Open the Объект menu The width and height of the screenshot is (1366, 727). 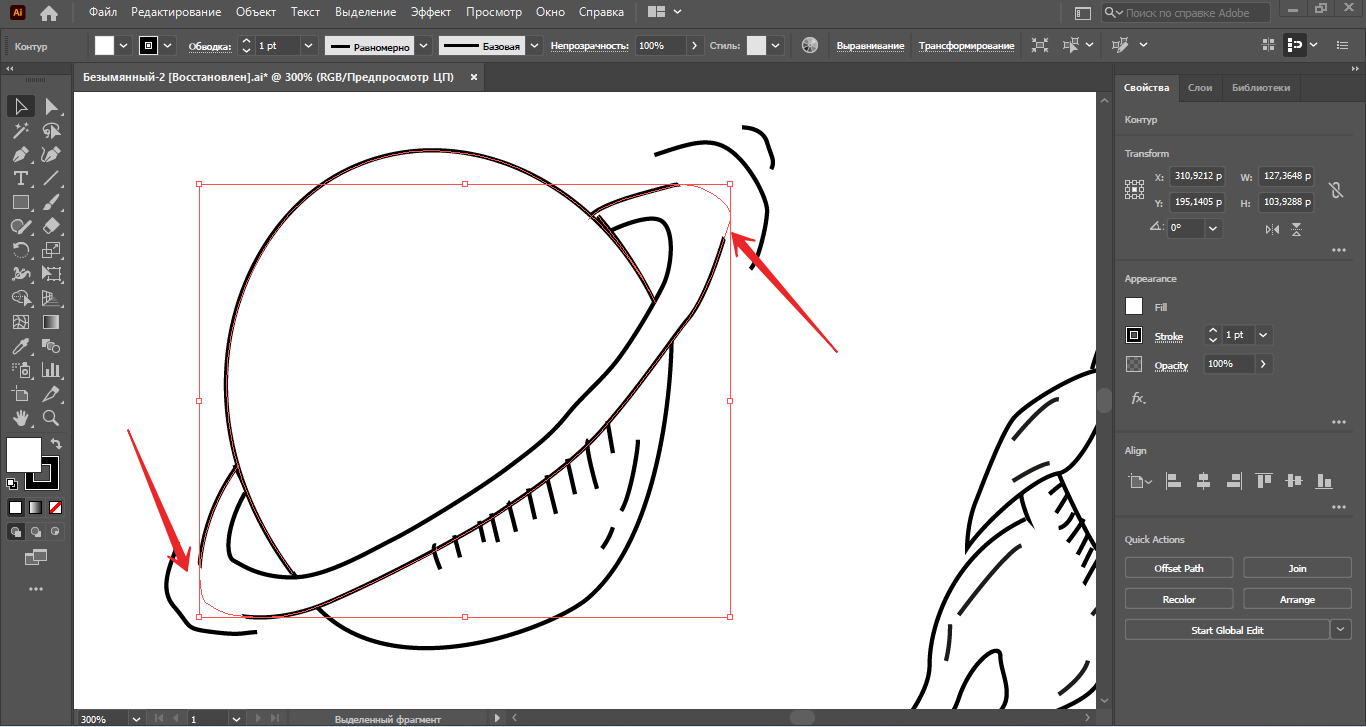pyautogui.click(x=257, y=12)
